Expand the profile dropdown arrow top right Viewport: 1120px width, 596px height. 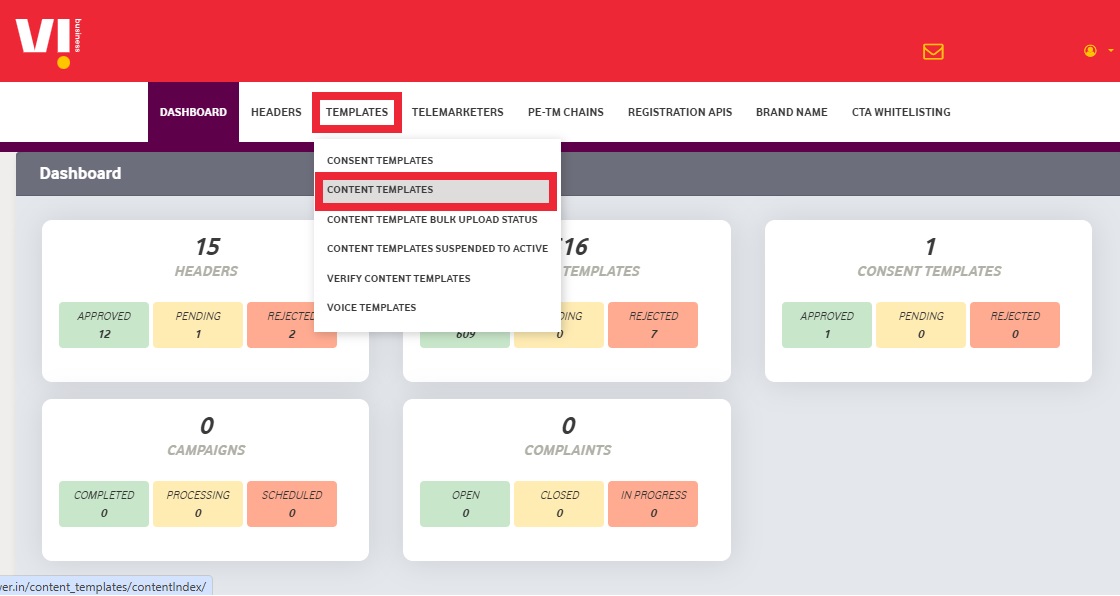click(x=1108, y=50)
